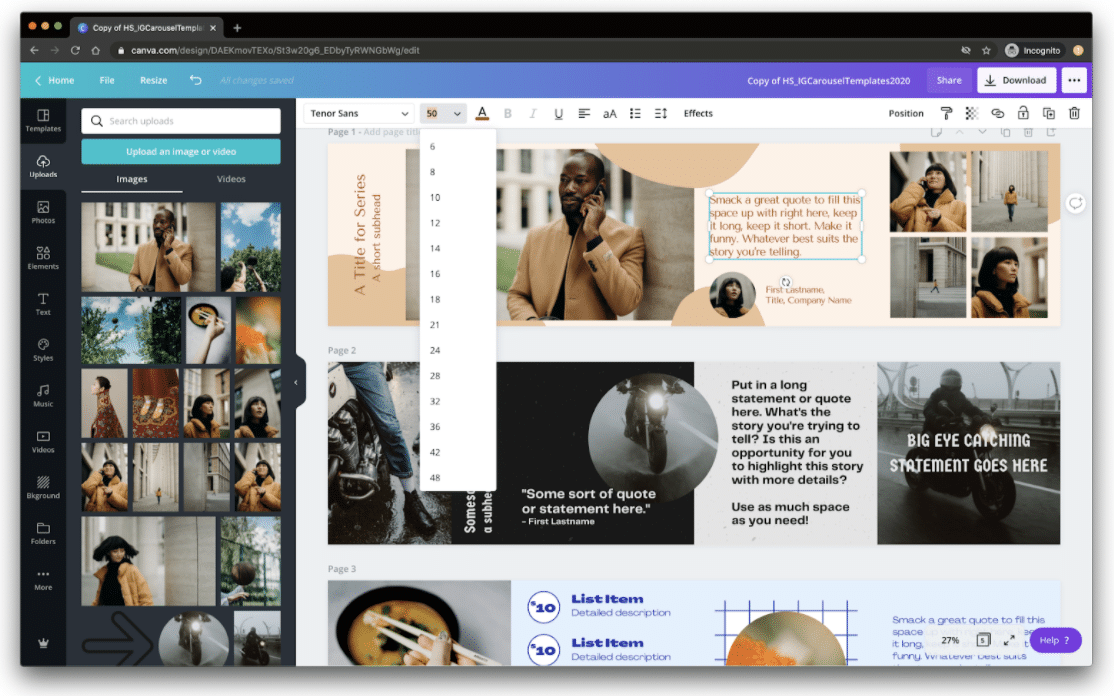1114x696 pixels.
Task: Toggle italic formatting
Action: point(533,113)
